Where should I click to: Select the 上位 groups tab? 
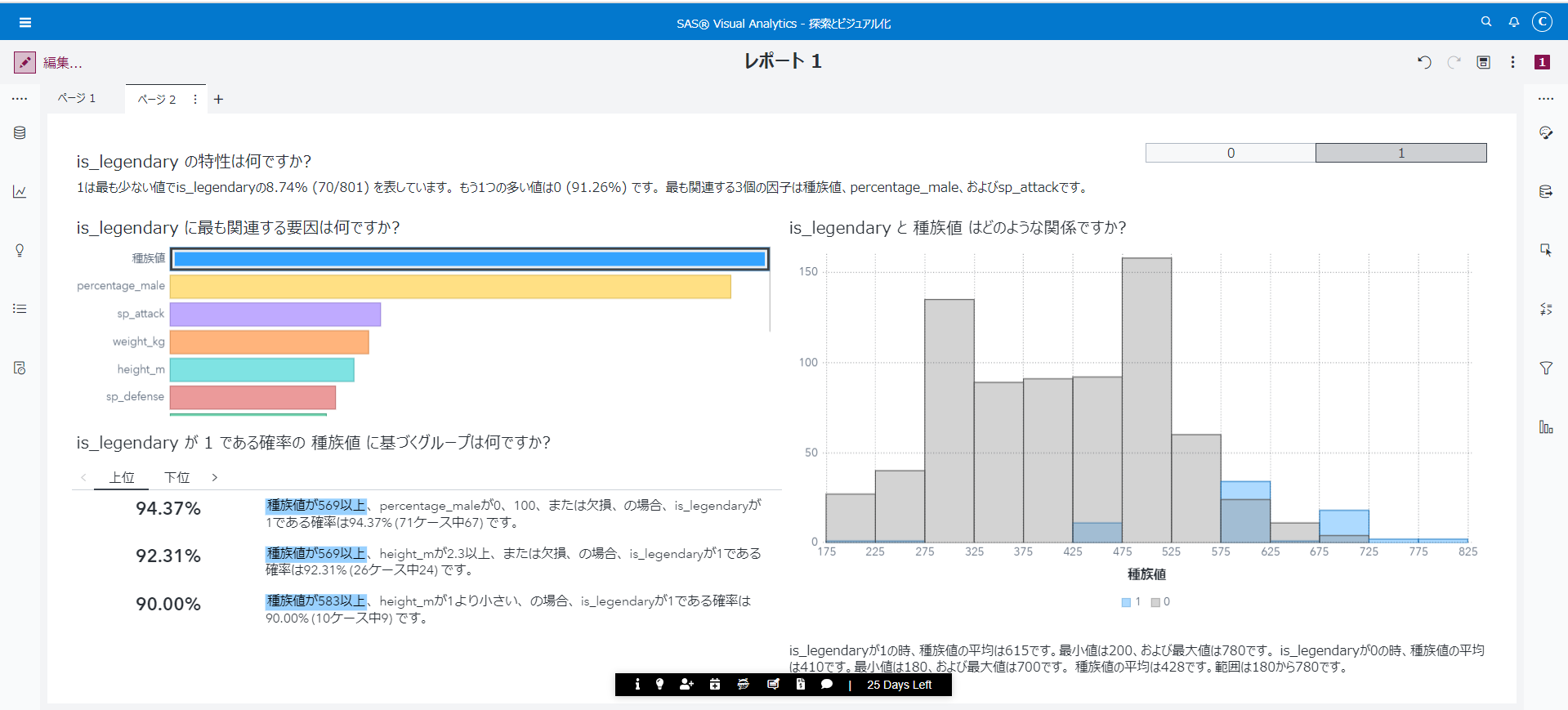pos(122,478)
